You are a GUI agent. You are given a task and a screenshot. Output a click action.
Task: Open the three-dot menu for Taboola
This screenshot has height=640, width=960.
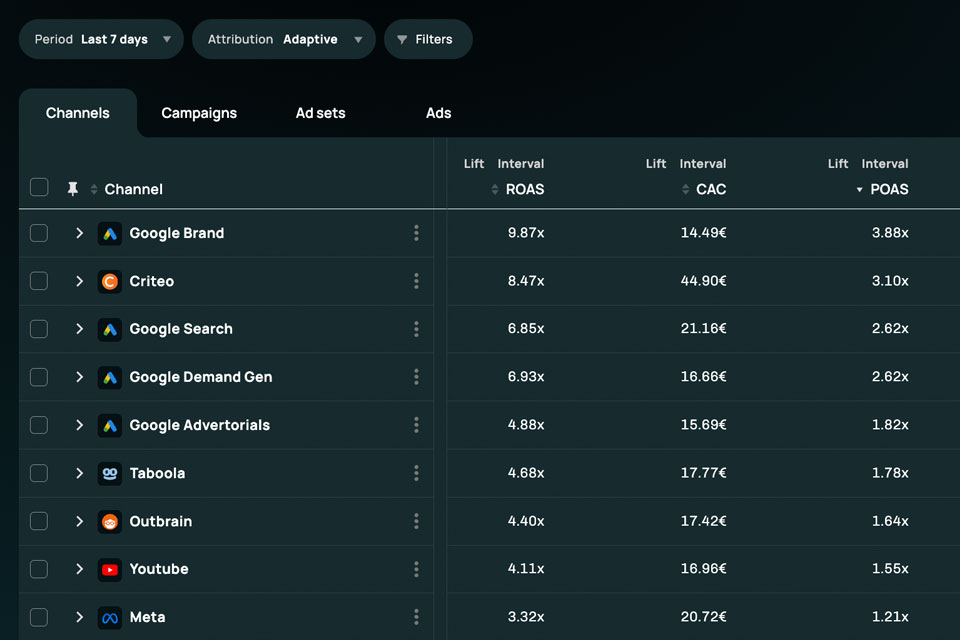coord(416,473)
